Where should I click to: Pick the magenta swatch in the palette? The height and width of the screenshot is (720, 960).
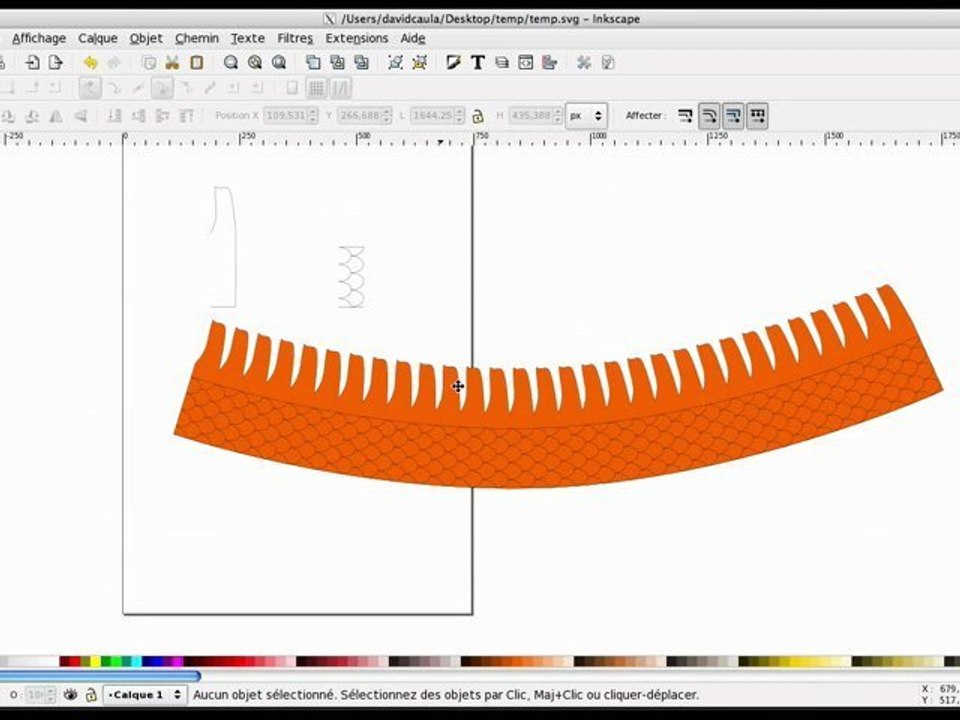(177, 661)
